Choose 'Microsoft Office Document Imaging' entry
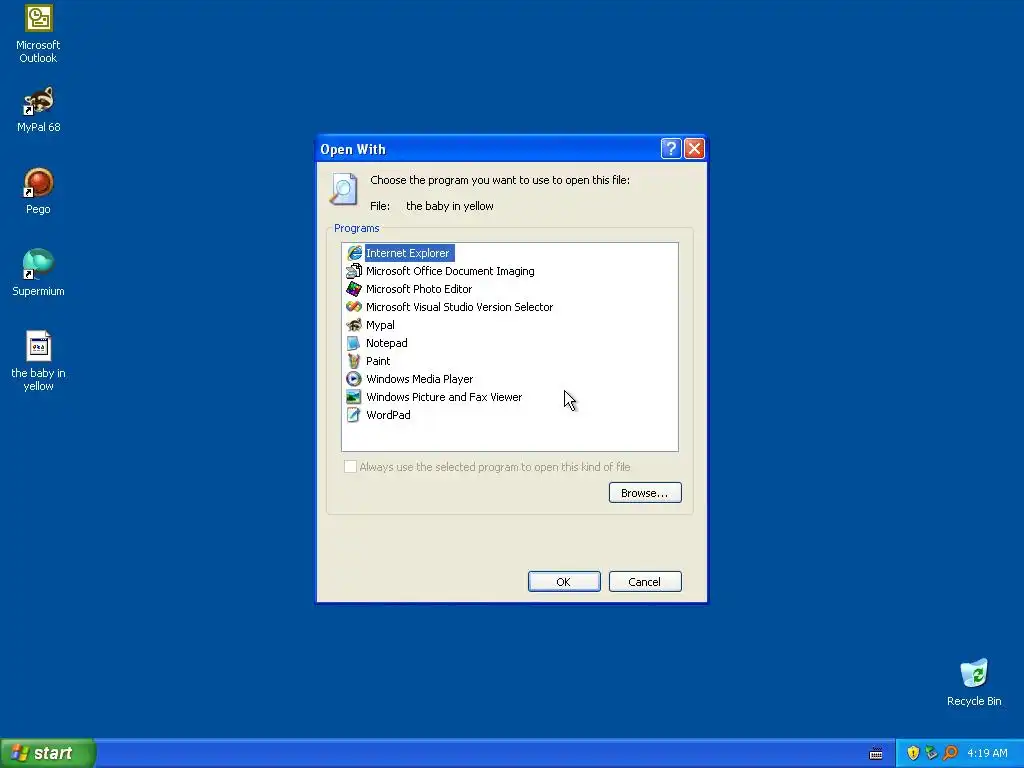This screenshot has width=1024, height=768. [x=450, y=271]
